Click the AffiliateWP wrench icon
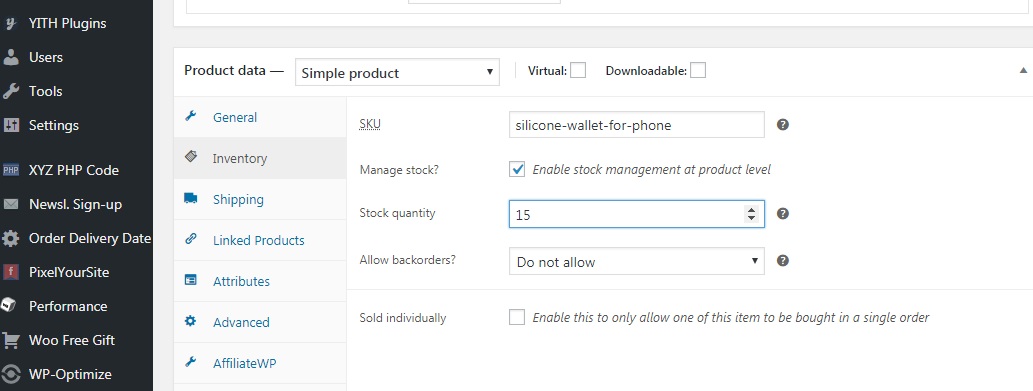This screenshot has width=1033, height=391. pos(190,362)
